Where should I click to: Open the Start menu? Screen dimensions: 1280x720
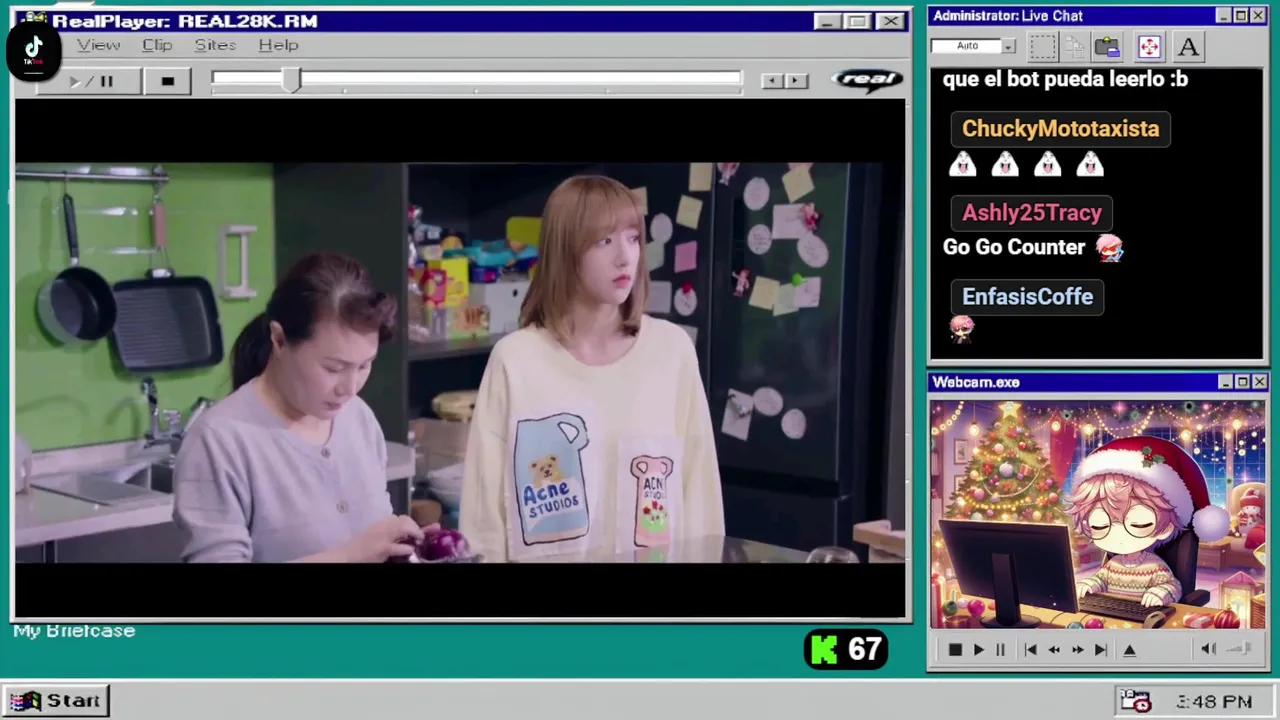[x=56, y=701]
